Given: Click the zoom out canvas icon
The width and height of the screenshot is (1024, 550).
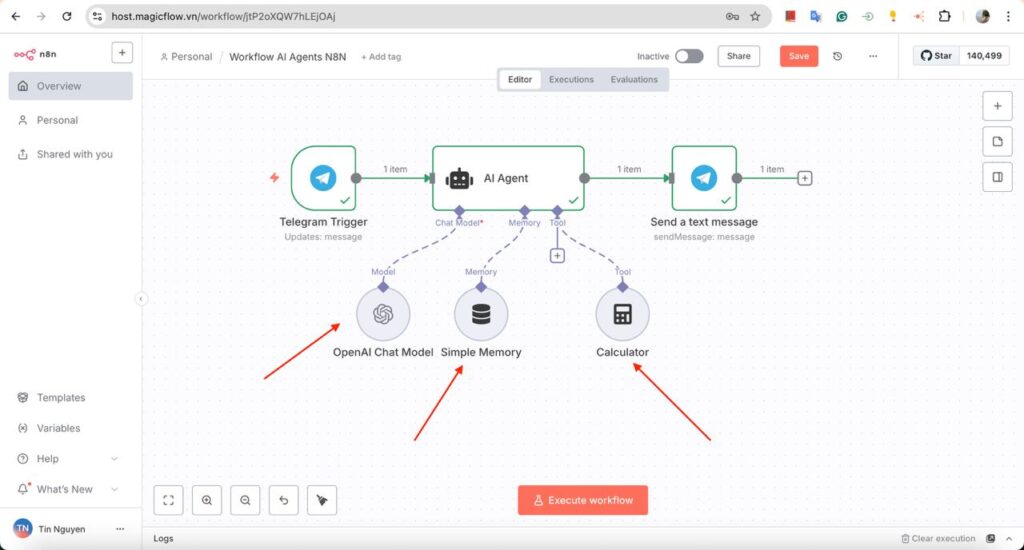Looking at the screenshot, I should coord(245,500).
